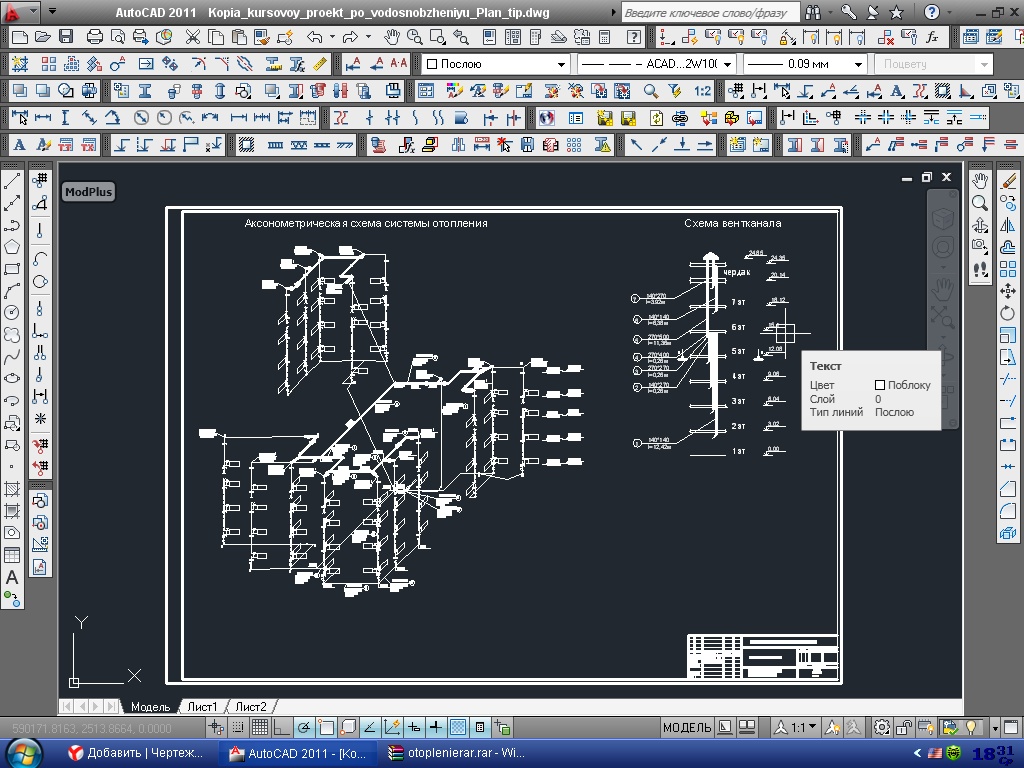Viewport: 1024px width, 768px height.
Task: Select the Rotate tool in Modify toolbar
Action: tap(1008, 313)
